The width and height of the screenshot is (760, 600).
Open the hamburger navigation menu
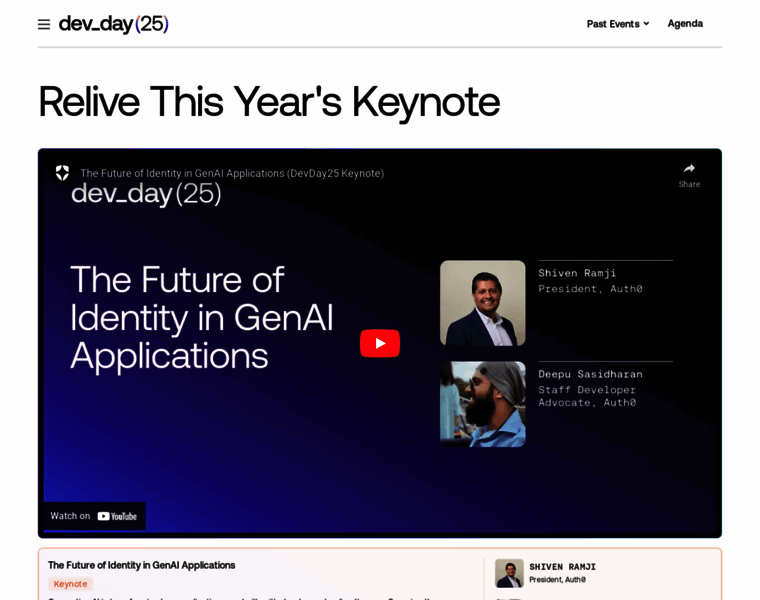44,24
